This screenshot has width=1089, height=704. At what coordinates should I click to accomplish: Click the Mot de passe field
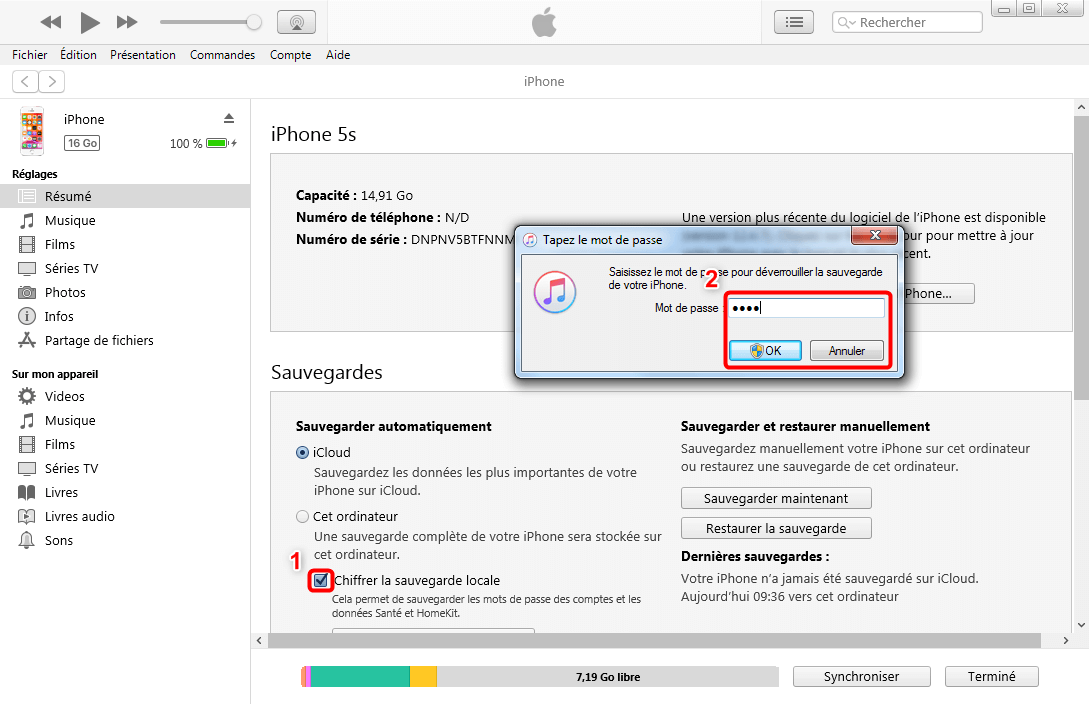point(806,308)
